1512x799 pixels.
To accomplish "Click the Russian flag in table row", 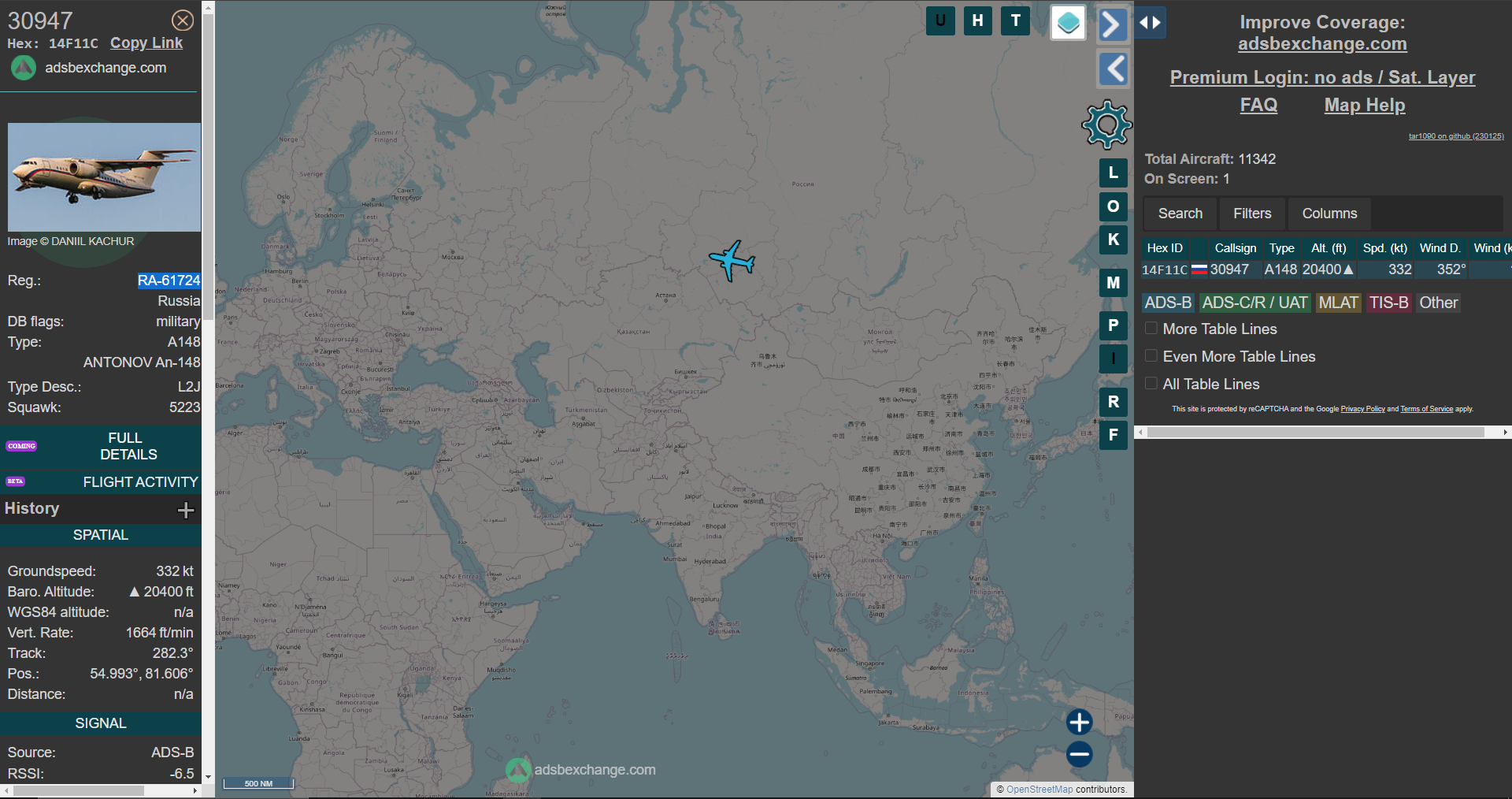I will (x=1199, y=269).
